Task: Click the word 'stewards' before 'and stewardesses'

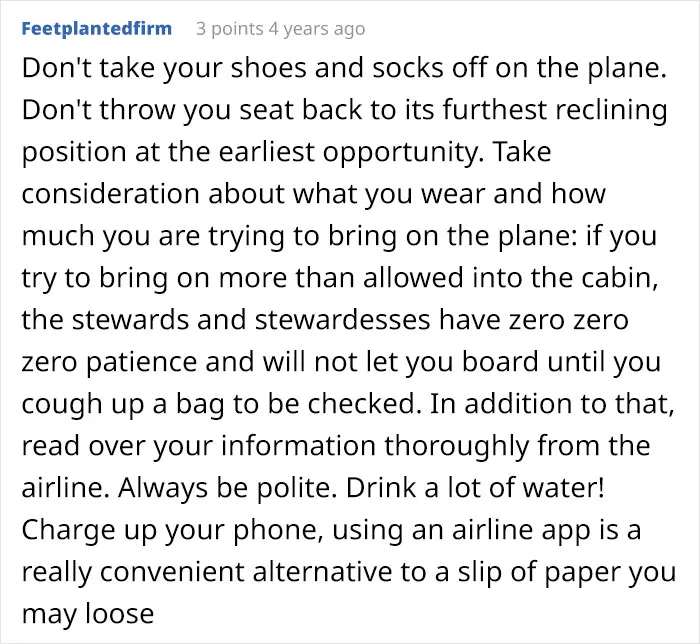Action: point(130,320)
